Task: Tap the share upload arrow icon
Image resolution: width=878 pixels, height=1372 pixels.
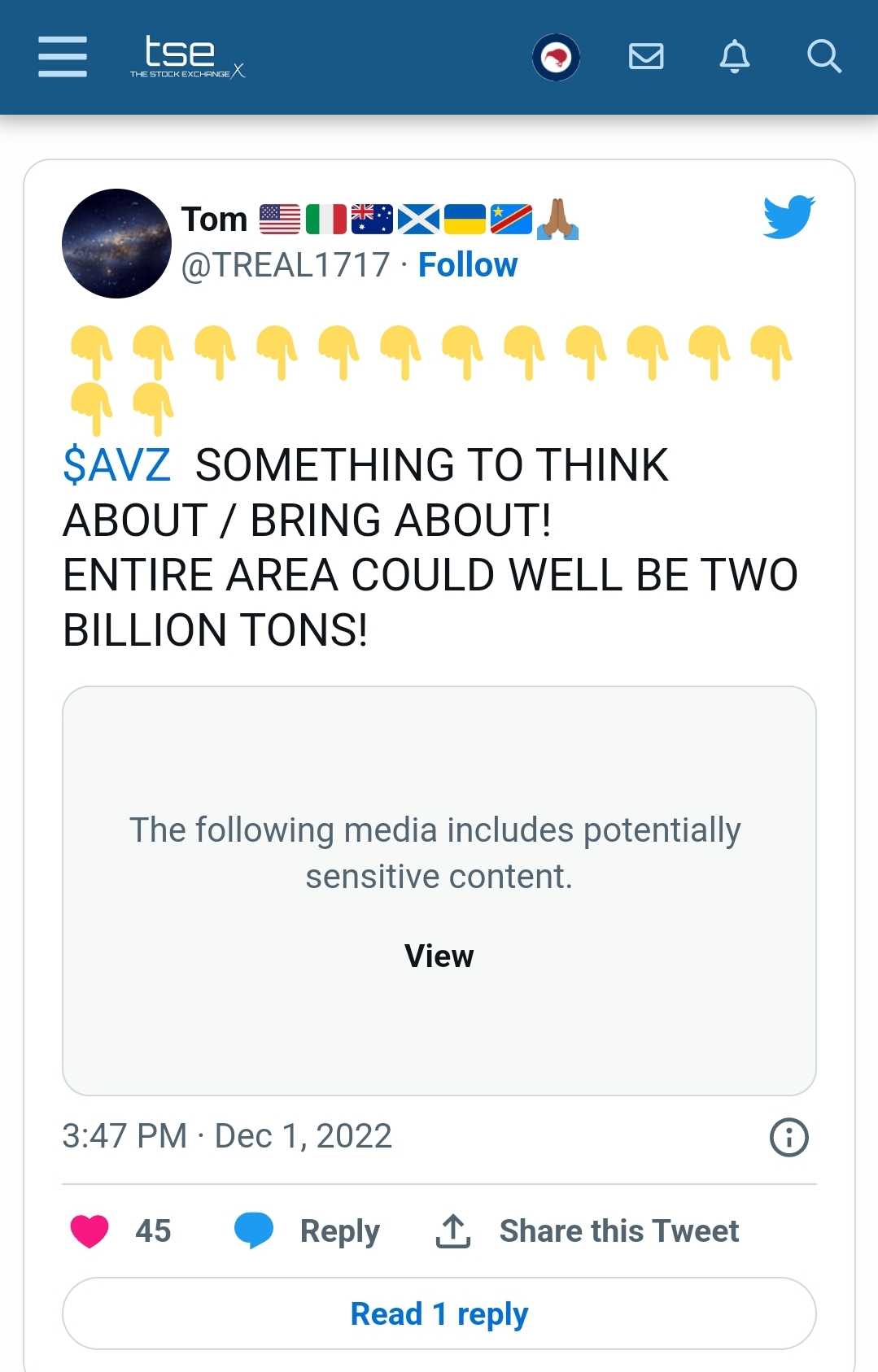Action: tap(453, 1230)
